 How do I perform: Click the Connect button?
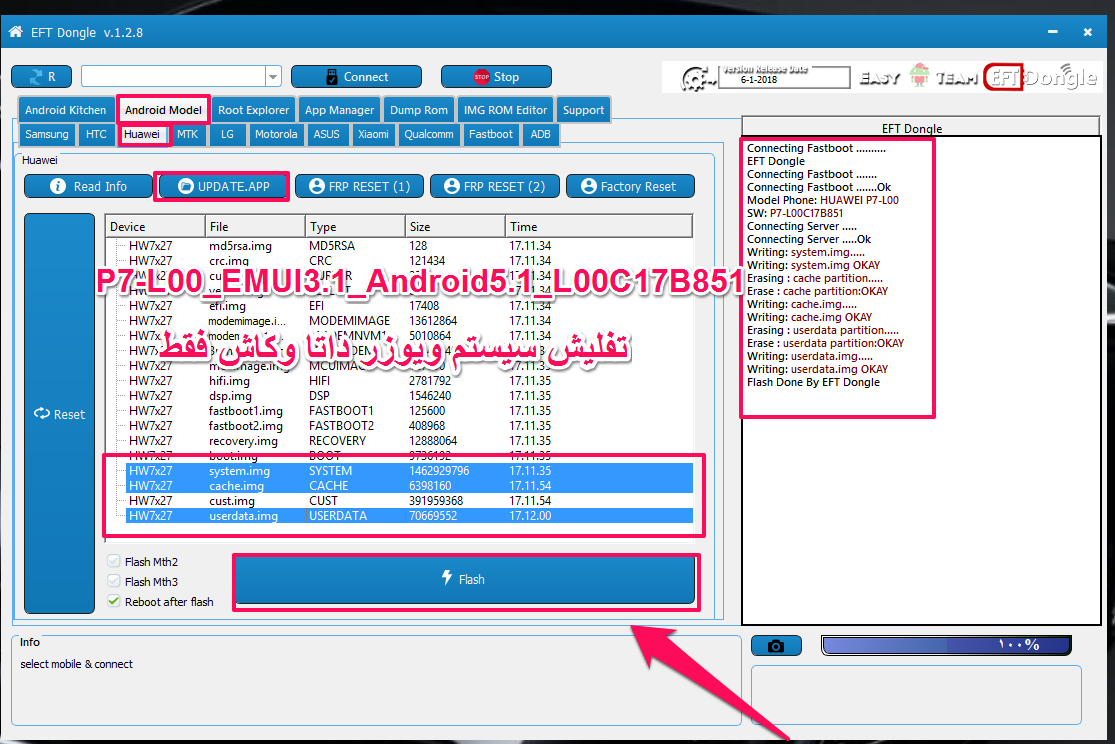point(356,77)
